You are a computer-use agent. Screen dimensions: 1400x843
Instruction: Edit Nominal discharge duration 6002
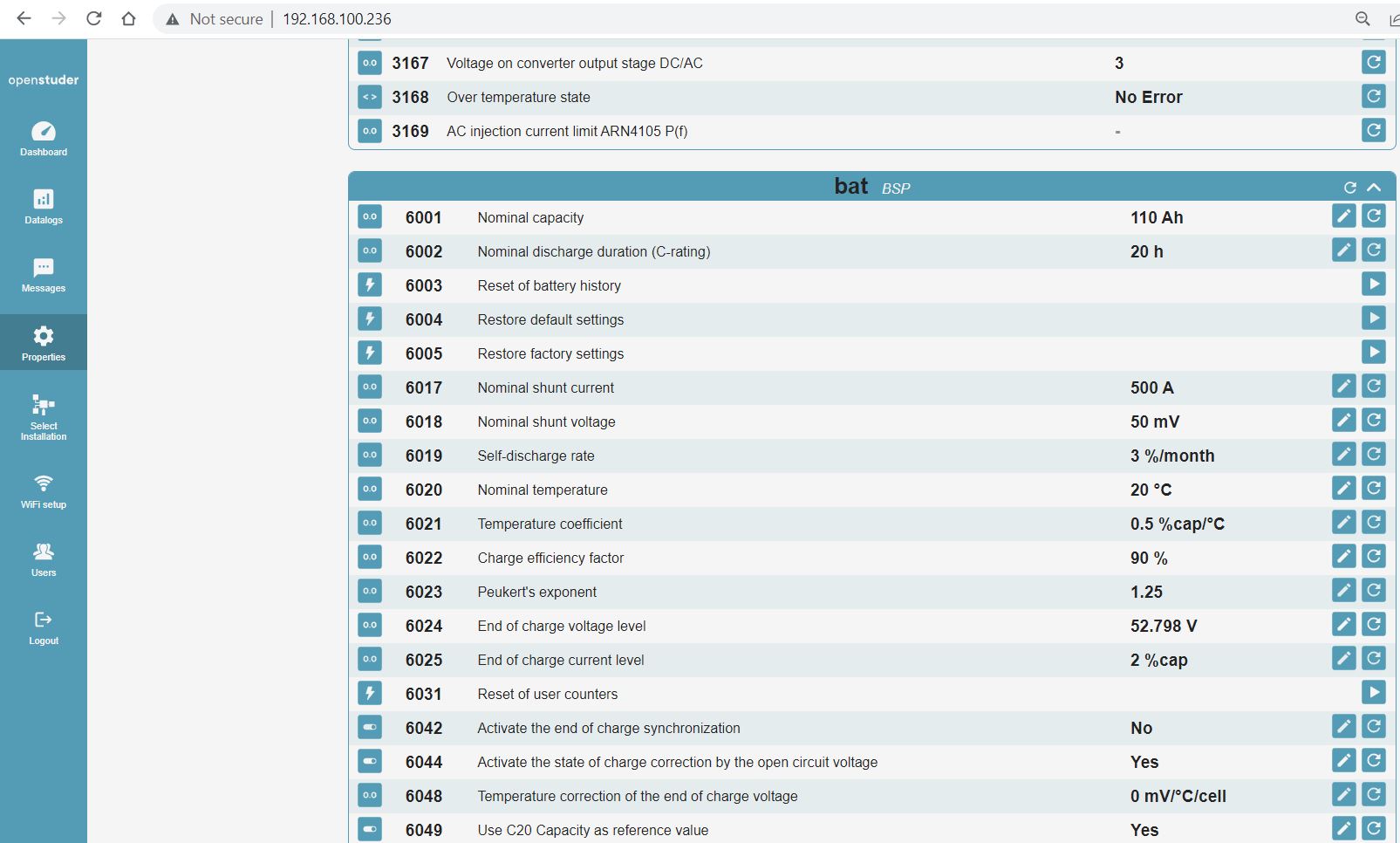1344,250
